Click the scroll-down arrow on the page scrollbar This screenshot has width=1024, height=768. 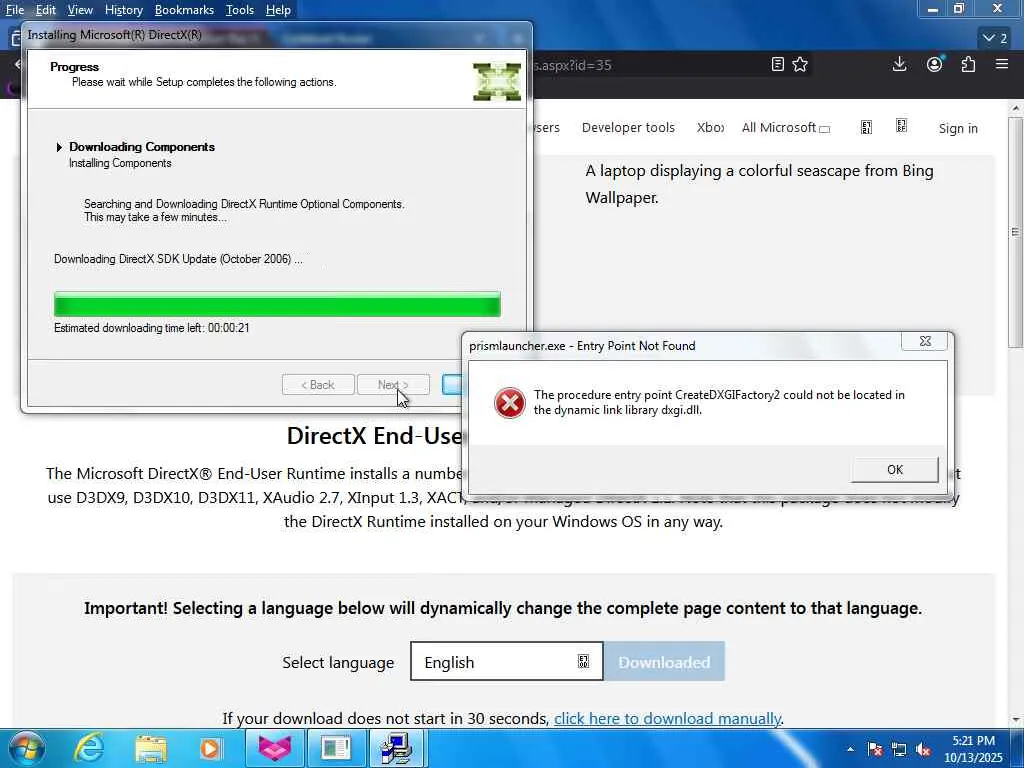(x=1016, y=720)
